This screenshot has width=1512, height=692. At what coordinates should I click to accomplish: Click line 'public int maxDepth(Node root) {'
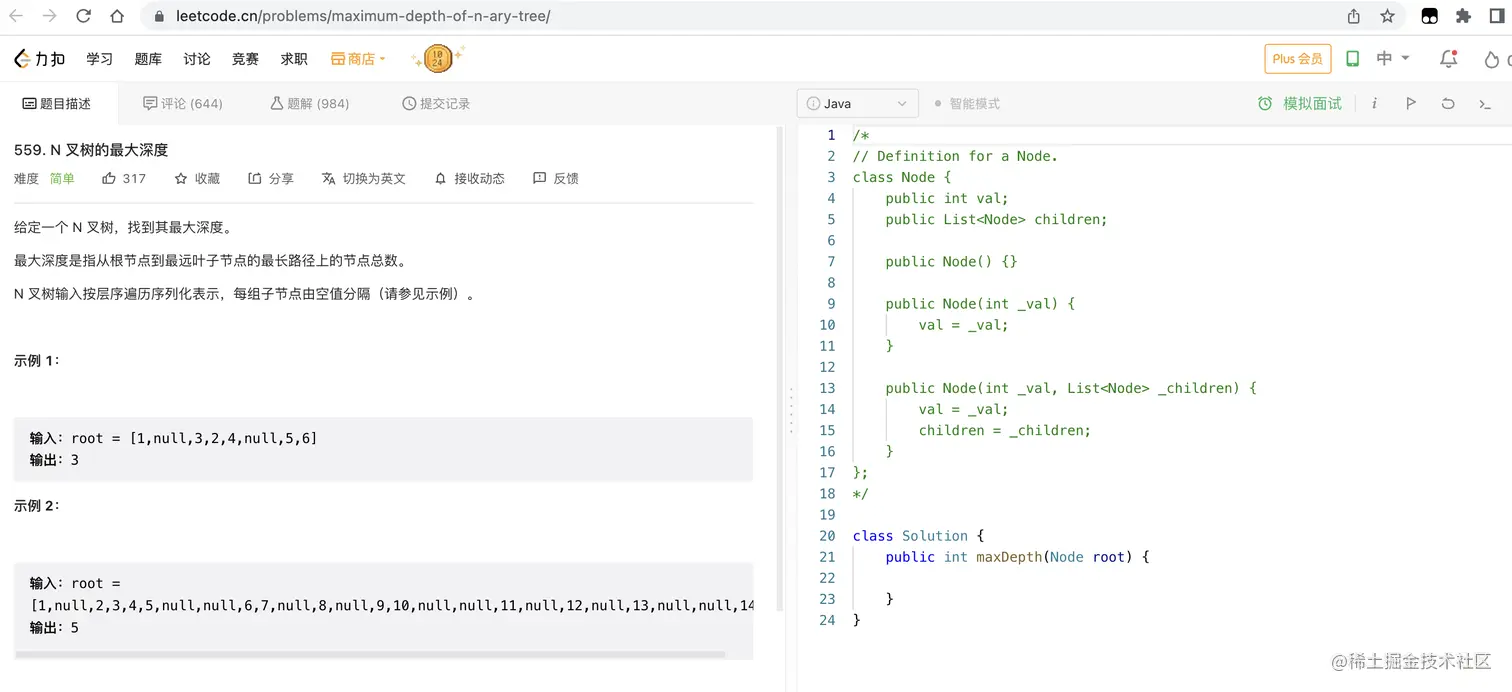coord(1018,557)
